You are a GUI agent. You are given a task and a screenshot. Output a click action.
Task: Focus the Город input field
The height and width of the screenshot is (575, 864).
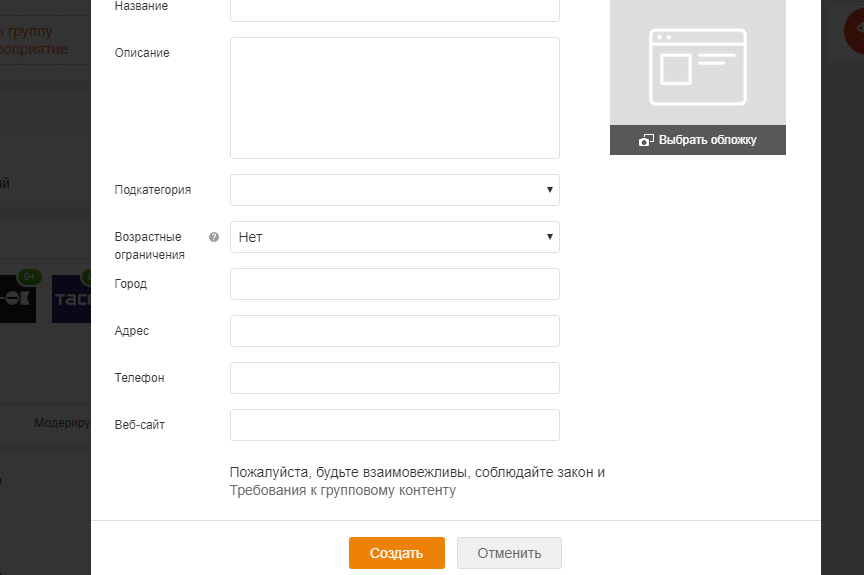point(394,284)
